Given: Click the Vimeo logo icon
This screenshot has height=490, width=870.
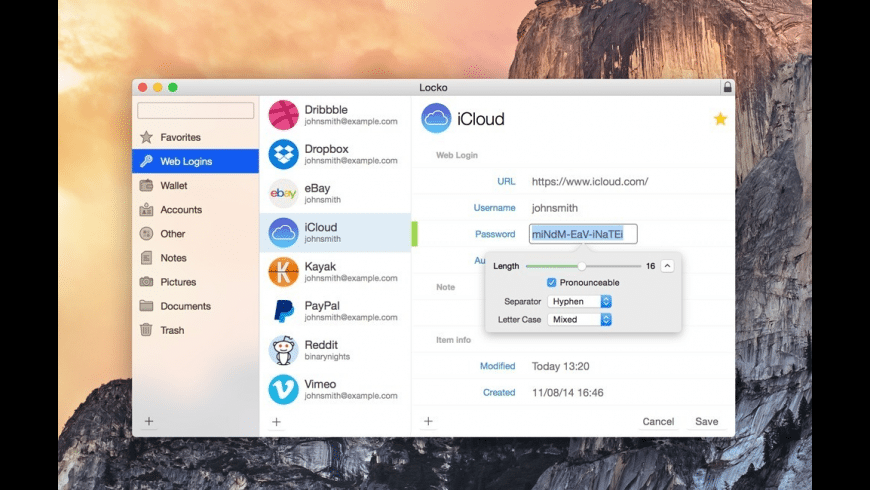Looking at the screenshot, I should click(x=284, y=389).
